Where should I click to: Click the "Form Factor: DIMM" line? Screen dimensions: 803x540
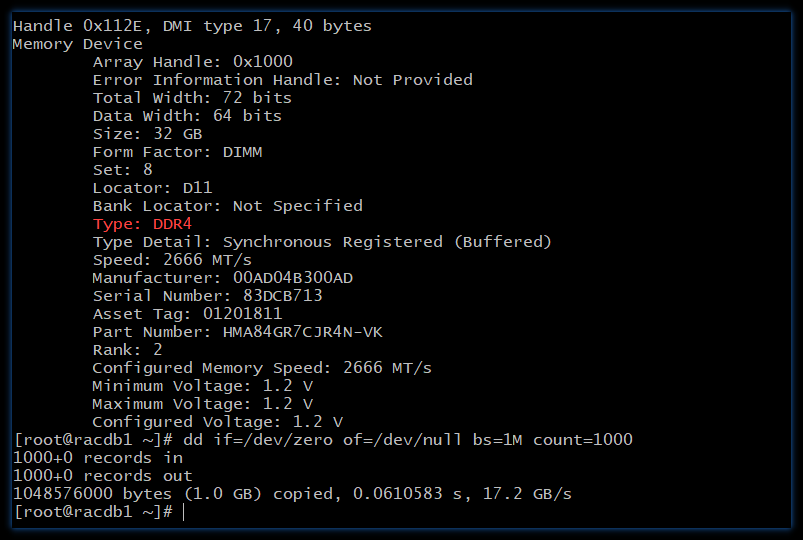pos(177,152)
